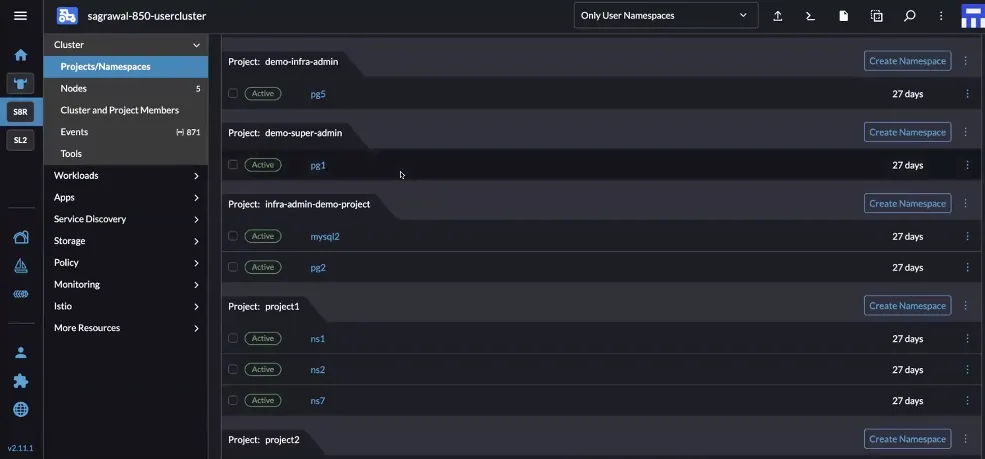Check the pg5 namespace checkbox
Image resolution: width=985 pixels, height=459 pixels.
point(233,94)
